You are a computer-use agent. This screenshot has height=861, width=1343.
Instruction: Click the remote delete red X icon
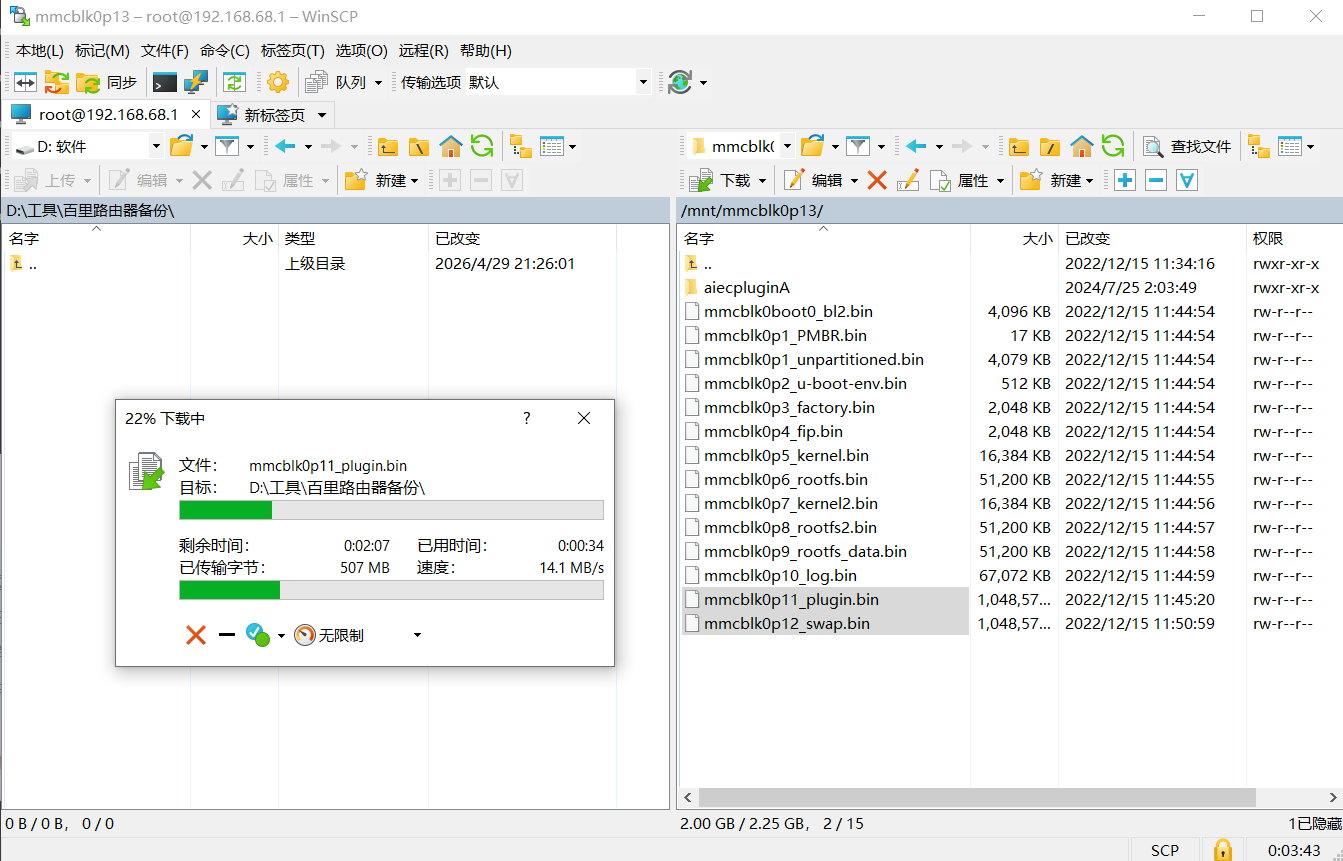point(877,180)
